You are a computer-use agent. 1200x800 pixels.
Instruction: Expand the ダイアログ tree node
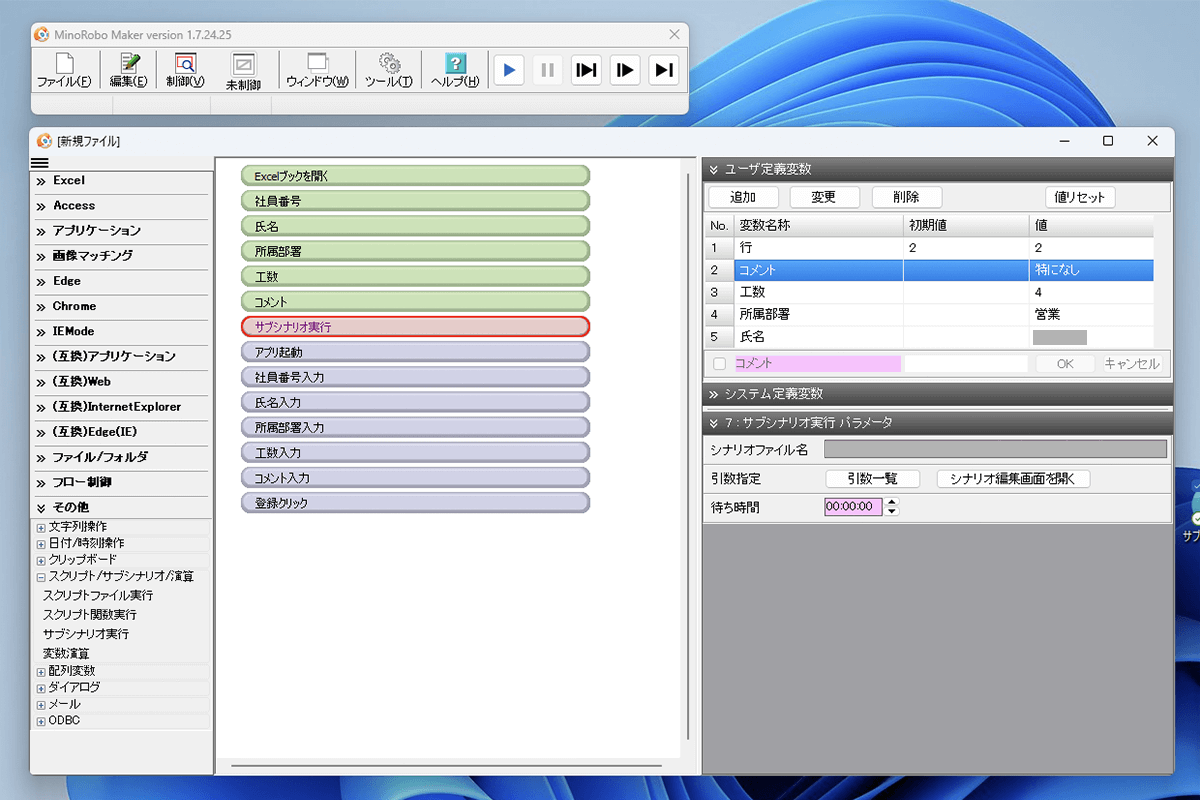pos(41,688)
